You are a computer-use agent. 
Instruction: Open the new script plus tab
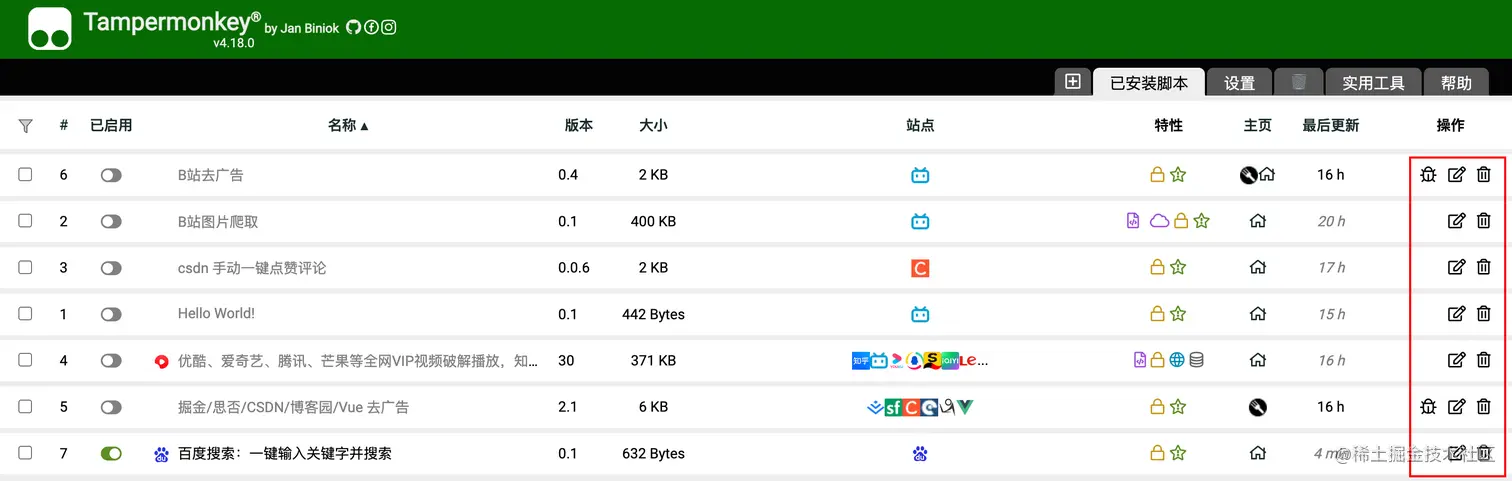1073,82
